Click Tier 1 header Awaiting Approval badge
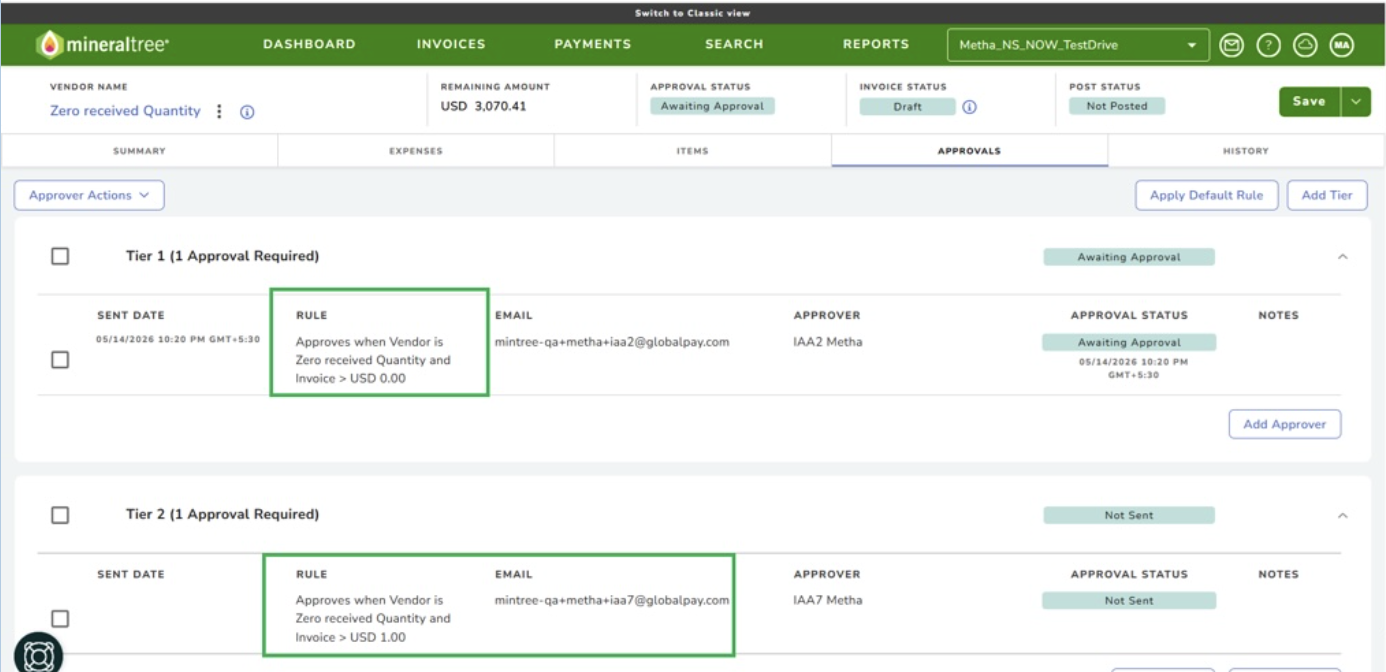The height and width of the screenshot is (672, 1386). [x=1129, y=257]
